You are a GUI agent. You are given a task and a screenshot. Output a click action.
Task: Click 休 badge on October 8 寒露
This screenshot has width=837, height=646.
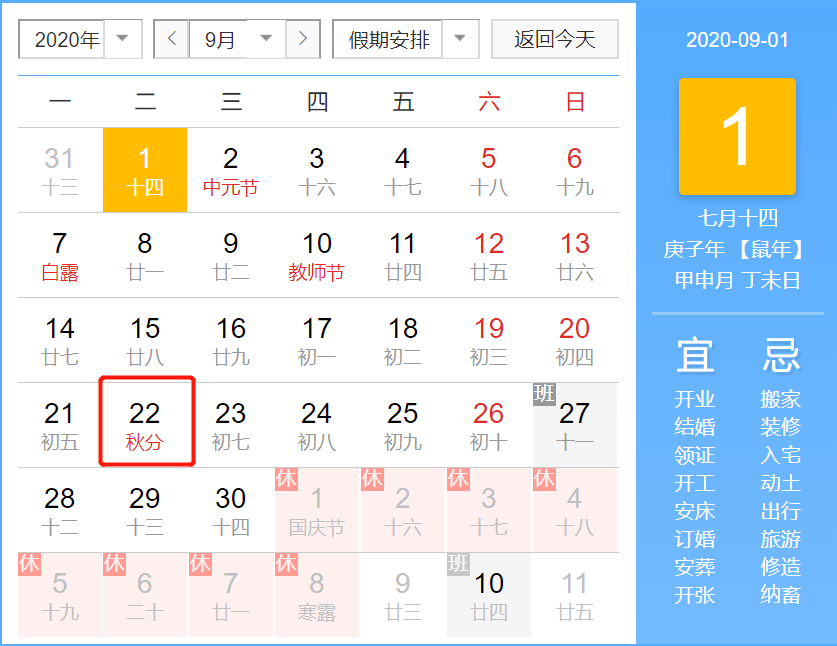coord(286,564)
